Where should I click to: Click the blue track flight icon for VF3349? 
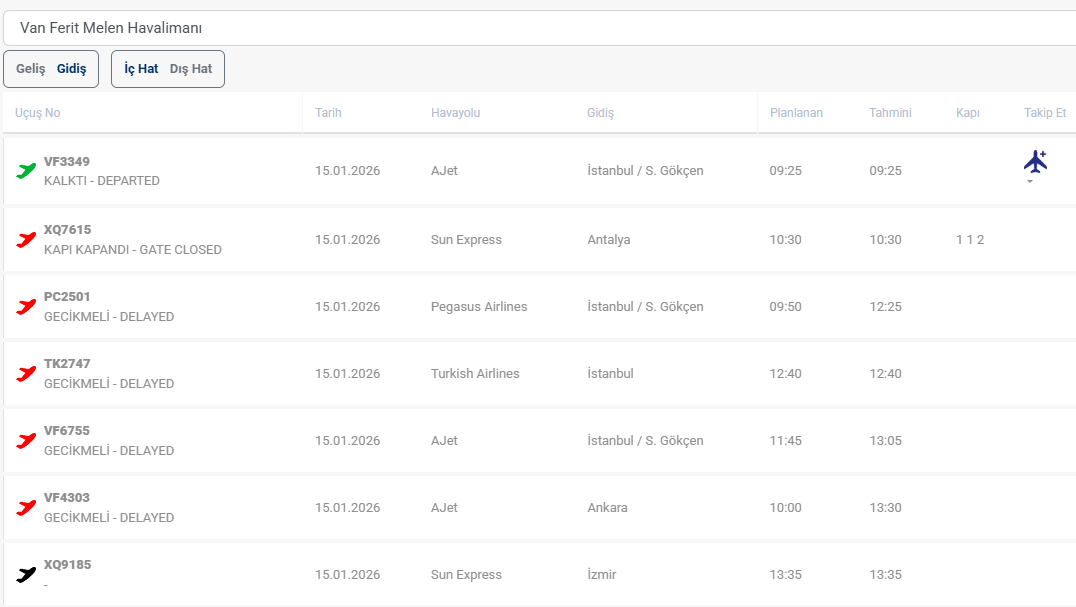[x=1035, y=161]
